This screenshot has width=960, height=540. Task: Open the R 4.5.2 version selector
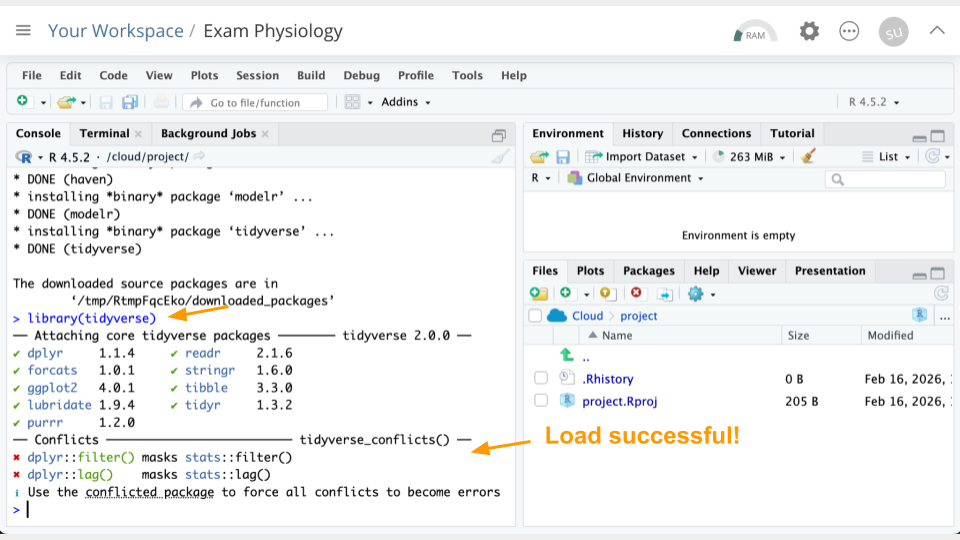point(874,102)
